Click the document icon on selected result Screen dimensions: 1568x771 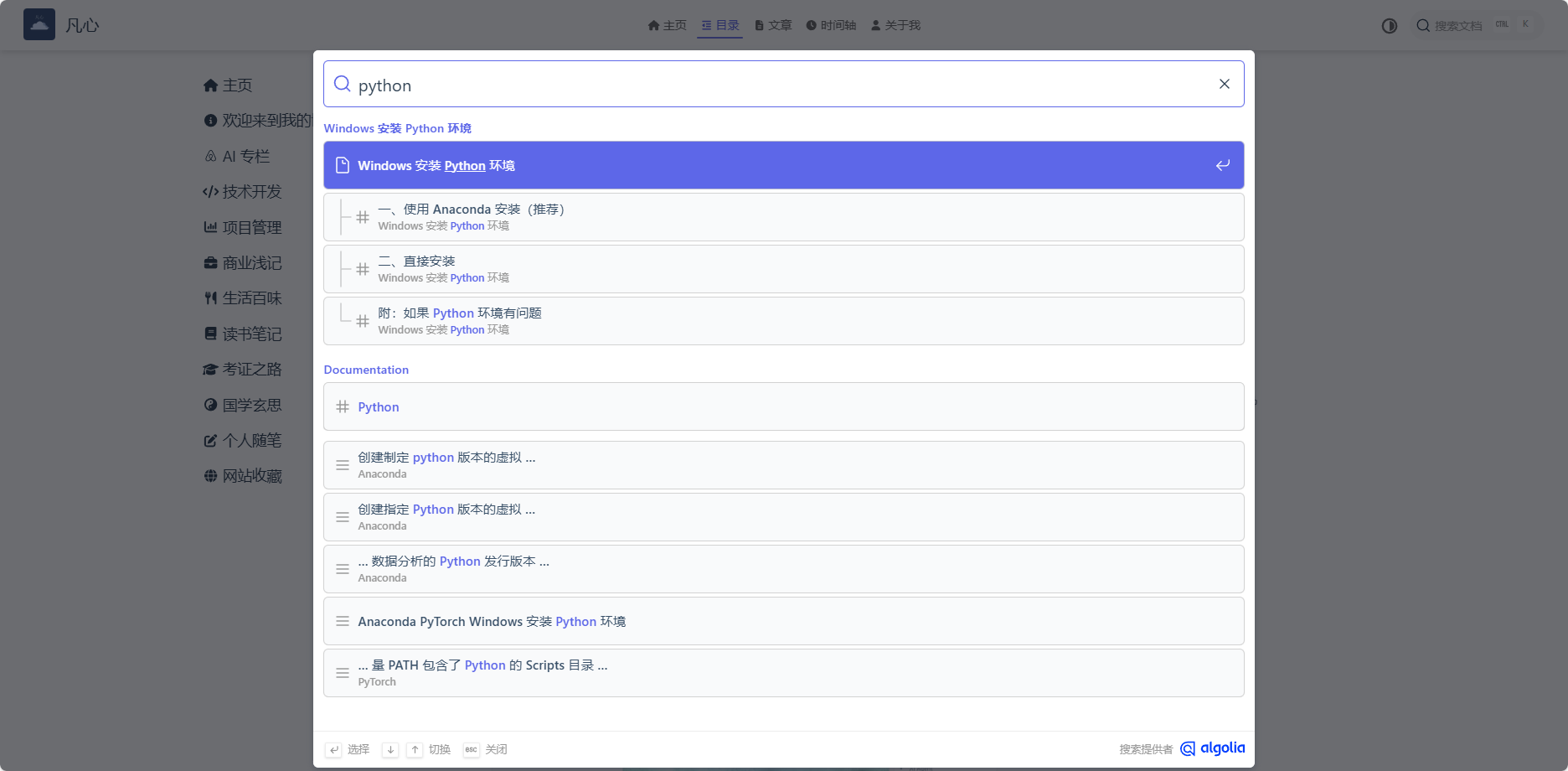tap(343, 165)
